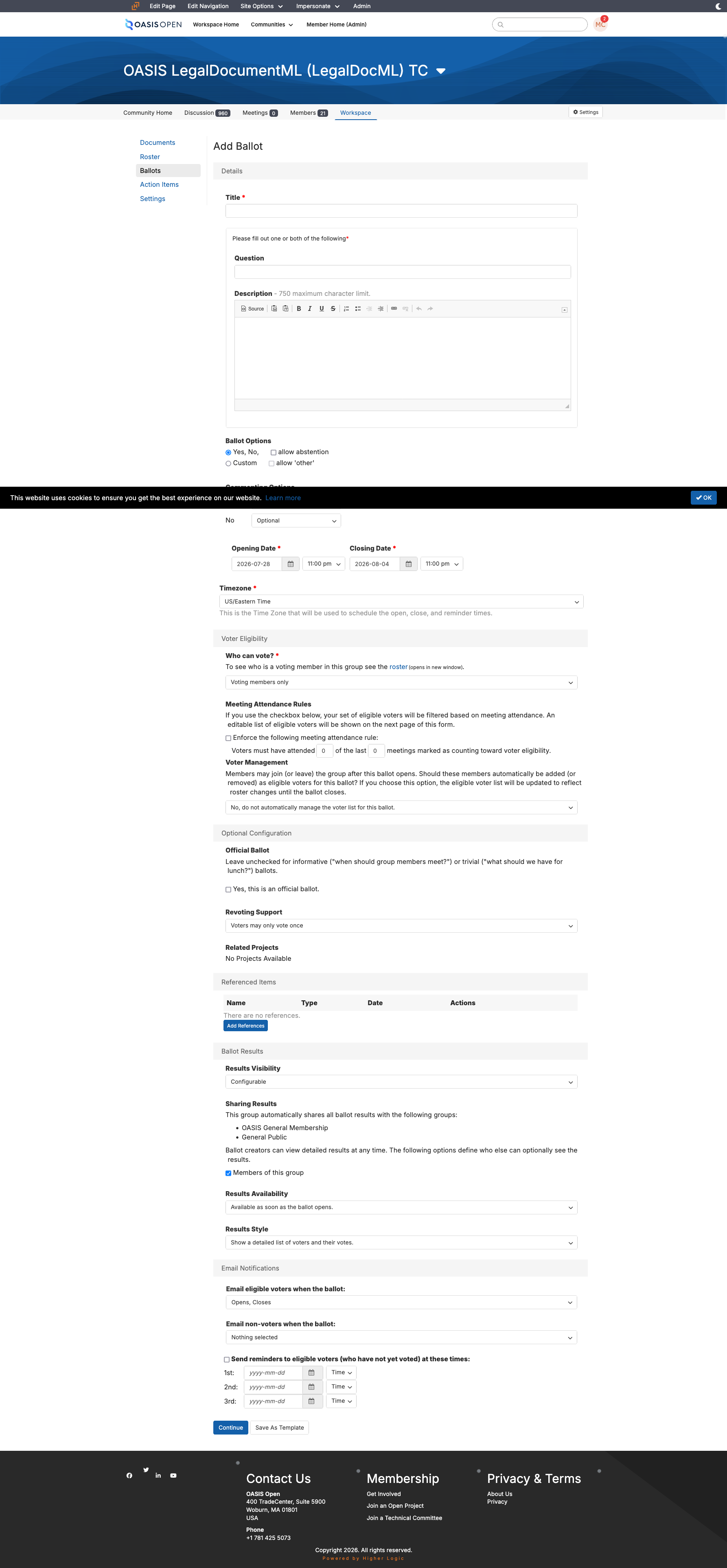The width and height of the screenshot is (727, 1568).
Task: Insert a bulleted list in the editor
Action: (x=358, y=308)
